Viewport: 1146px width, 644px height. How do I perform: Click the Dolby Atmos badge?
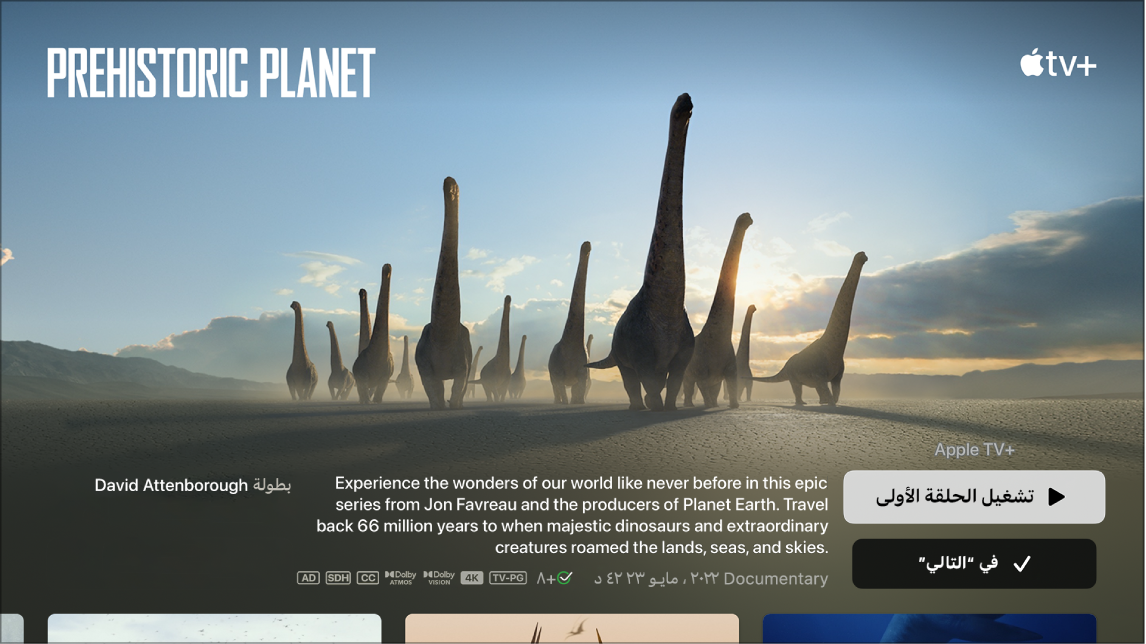(401, 577)
